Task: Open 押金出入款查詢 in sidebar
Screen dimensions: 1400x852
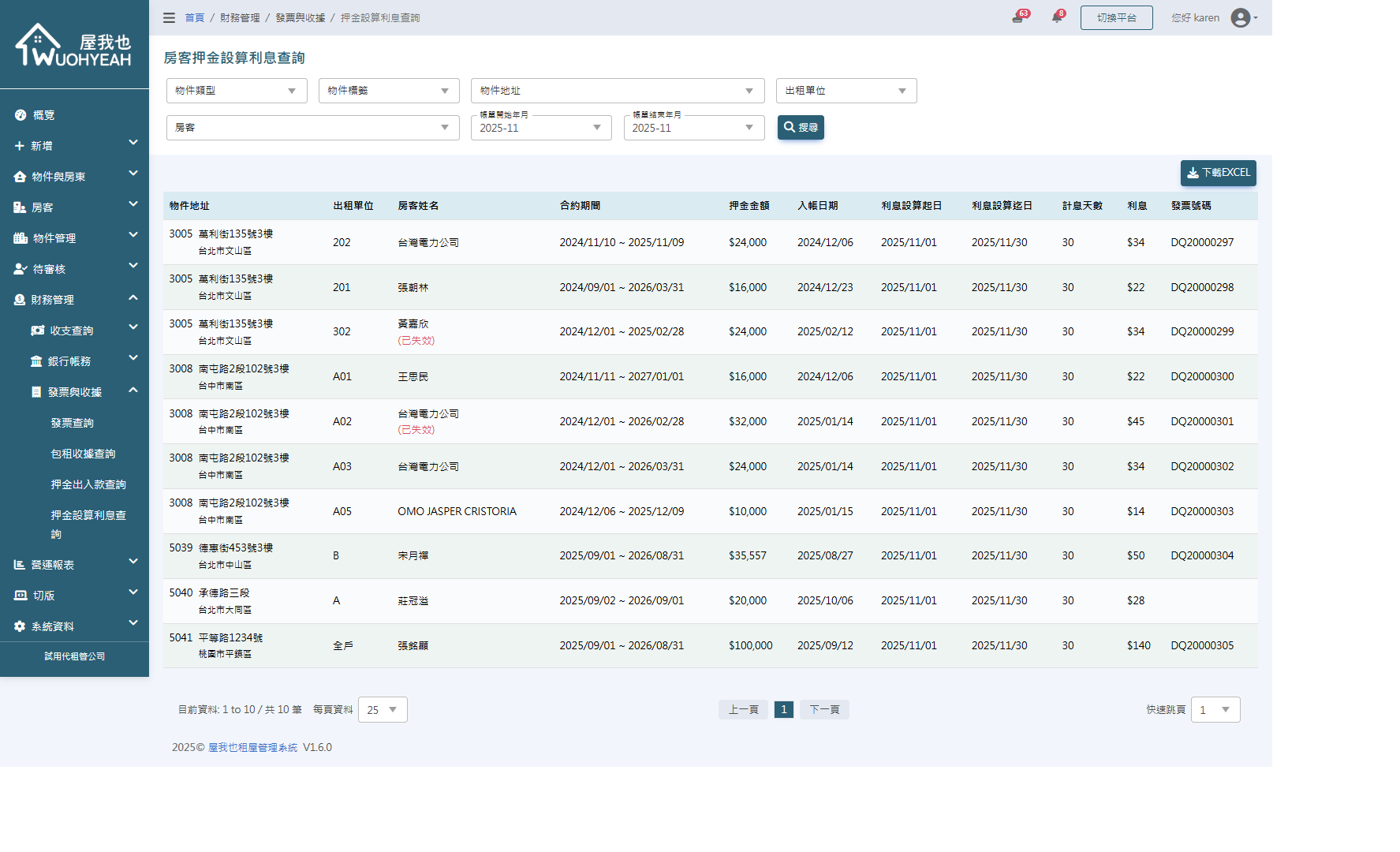Action: pyautogui.click(x=88, y=484)
